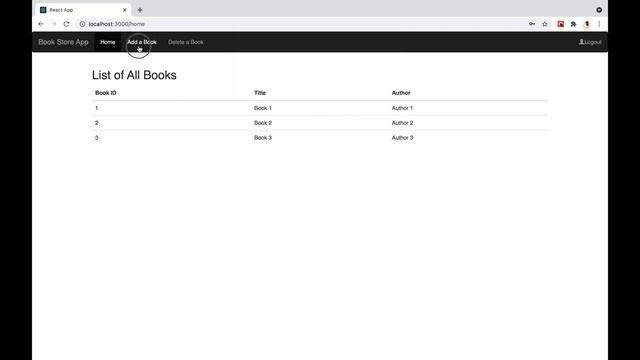Click the Book Store App brand link

point(63,42)
